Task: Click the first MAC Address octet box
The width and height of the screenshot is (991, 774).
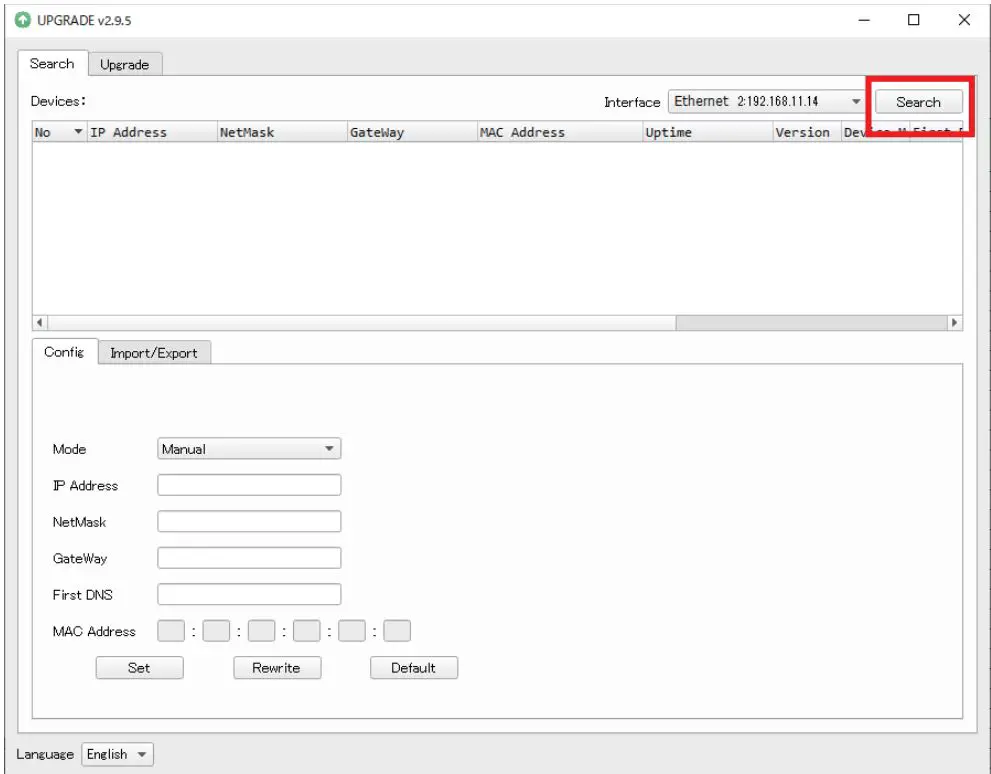Action: pos(171,631)
